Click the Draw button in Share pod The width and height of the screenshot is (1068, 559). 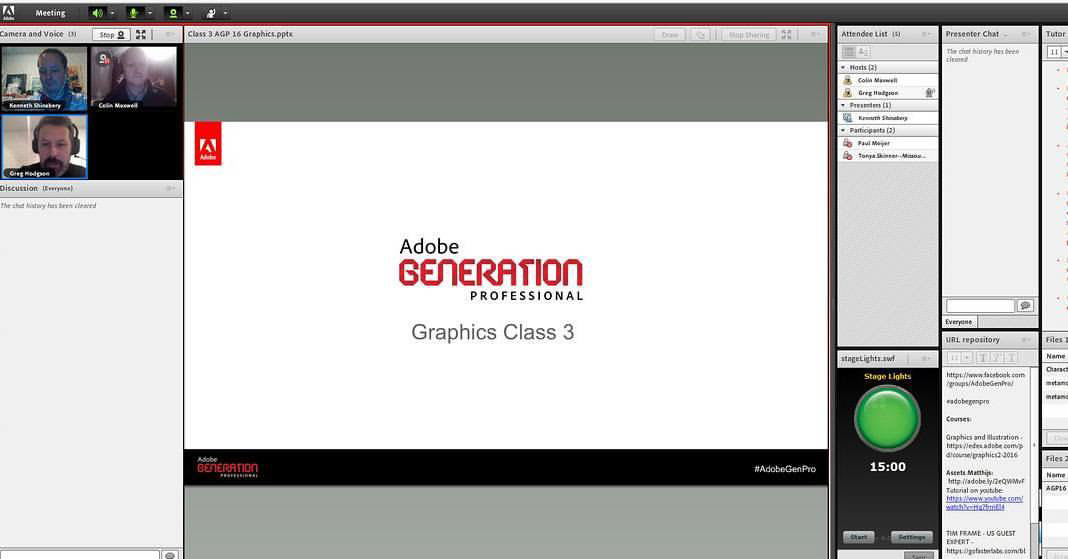[x=670, y=35]
